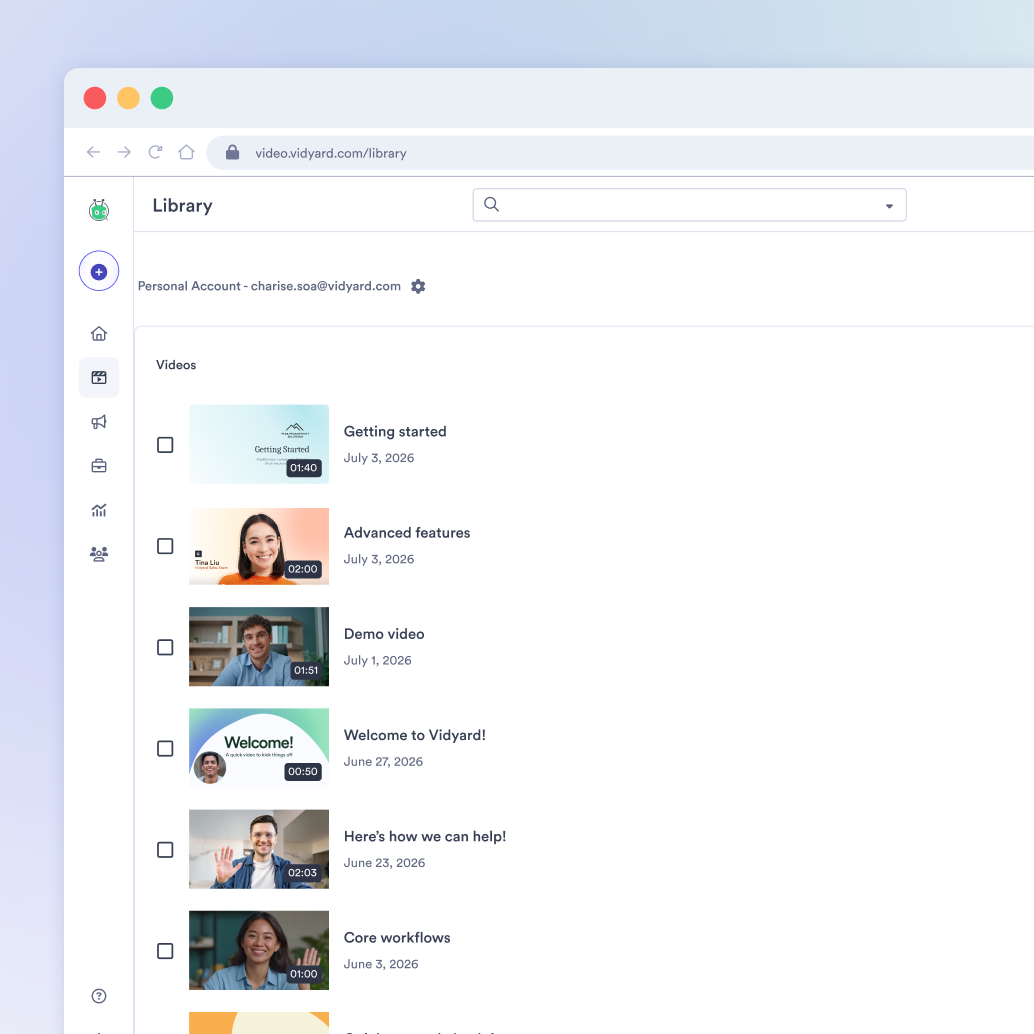1034x1034 pixels.
Task: Open the briefcase icon in sidebar
Action: 99,466
